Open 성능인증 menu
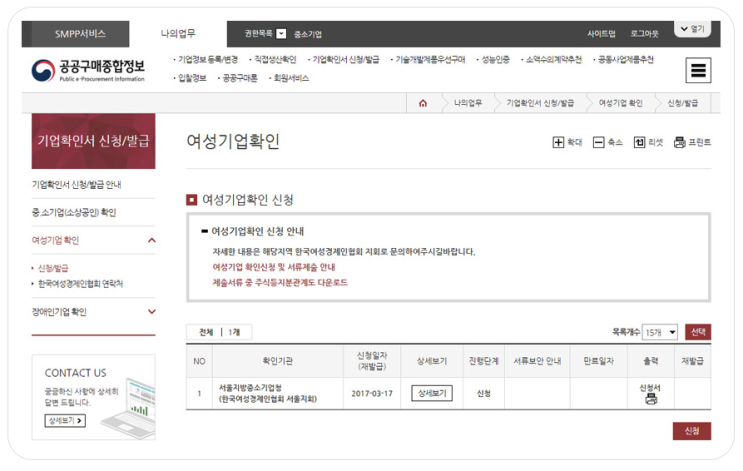The height and width of the screenshot is (471, 743). [x=495, y=60]
